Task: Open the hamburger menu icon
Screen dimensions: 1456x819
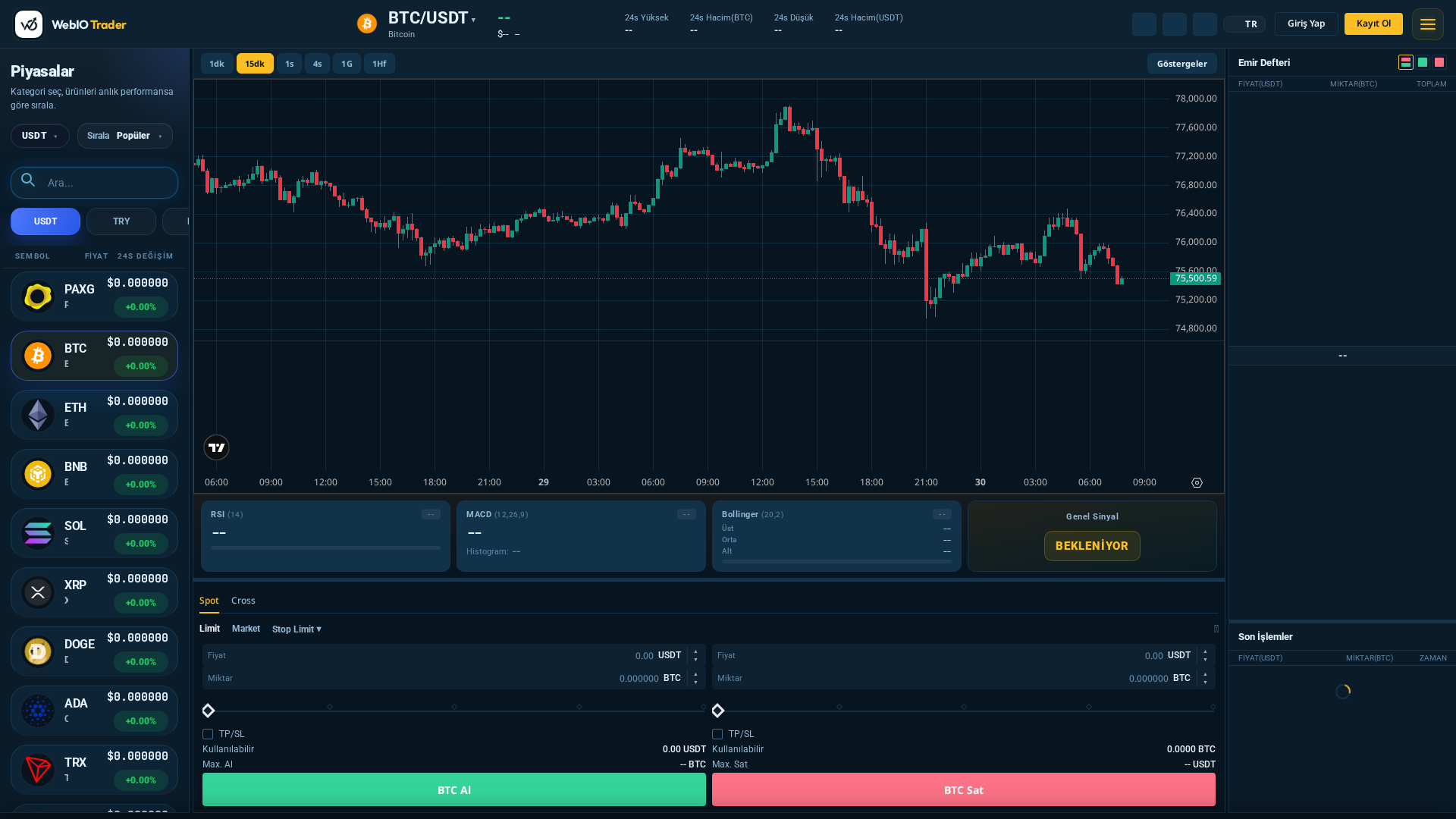Action: [x=1428, y=24]
